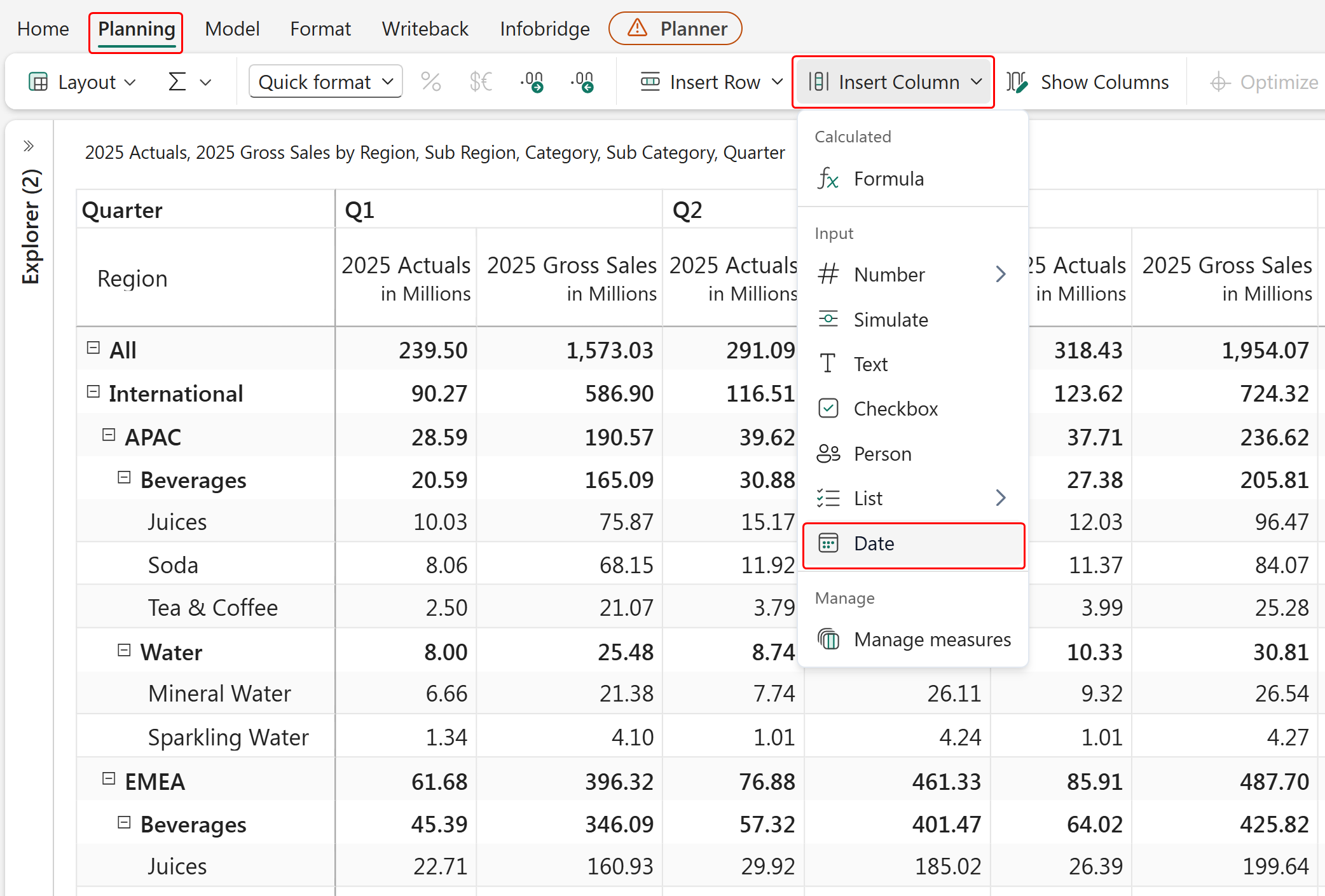Click the Insert Column button
Viewport: 1325px width, 896px height.
[x=894, y=82]
